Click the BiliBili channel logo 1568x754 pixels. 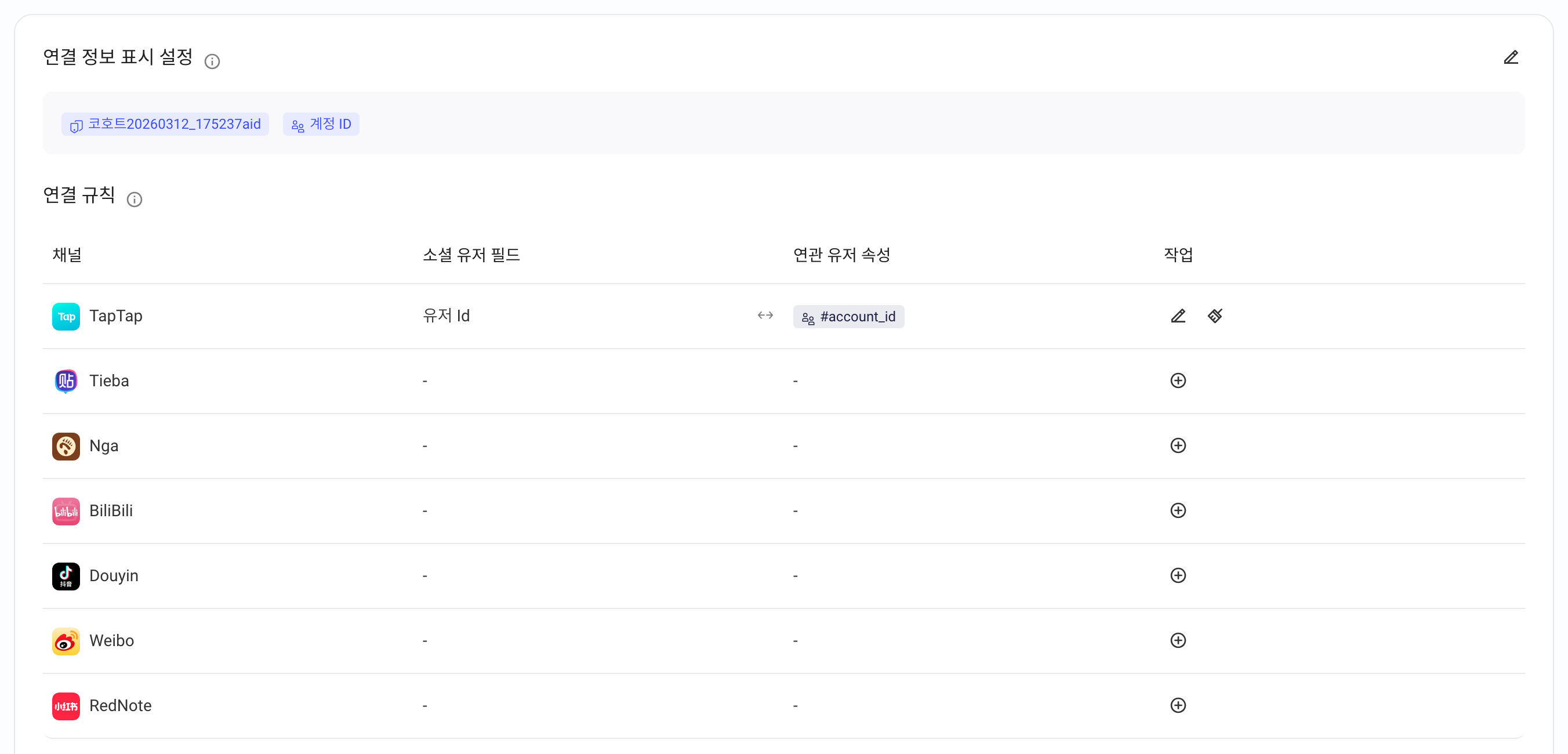click(x=66, y=512)
